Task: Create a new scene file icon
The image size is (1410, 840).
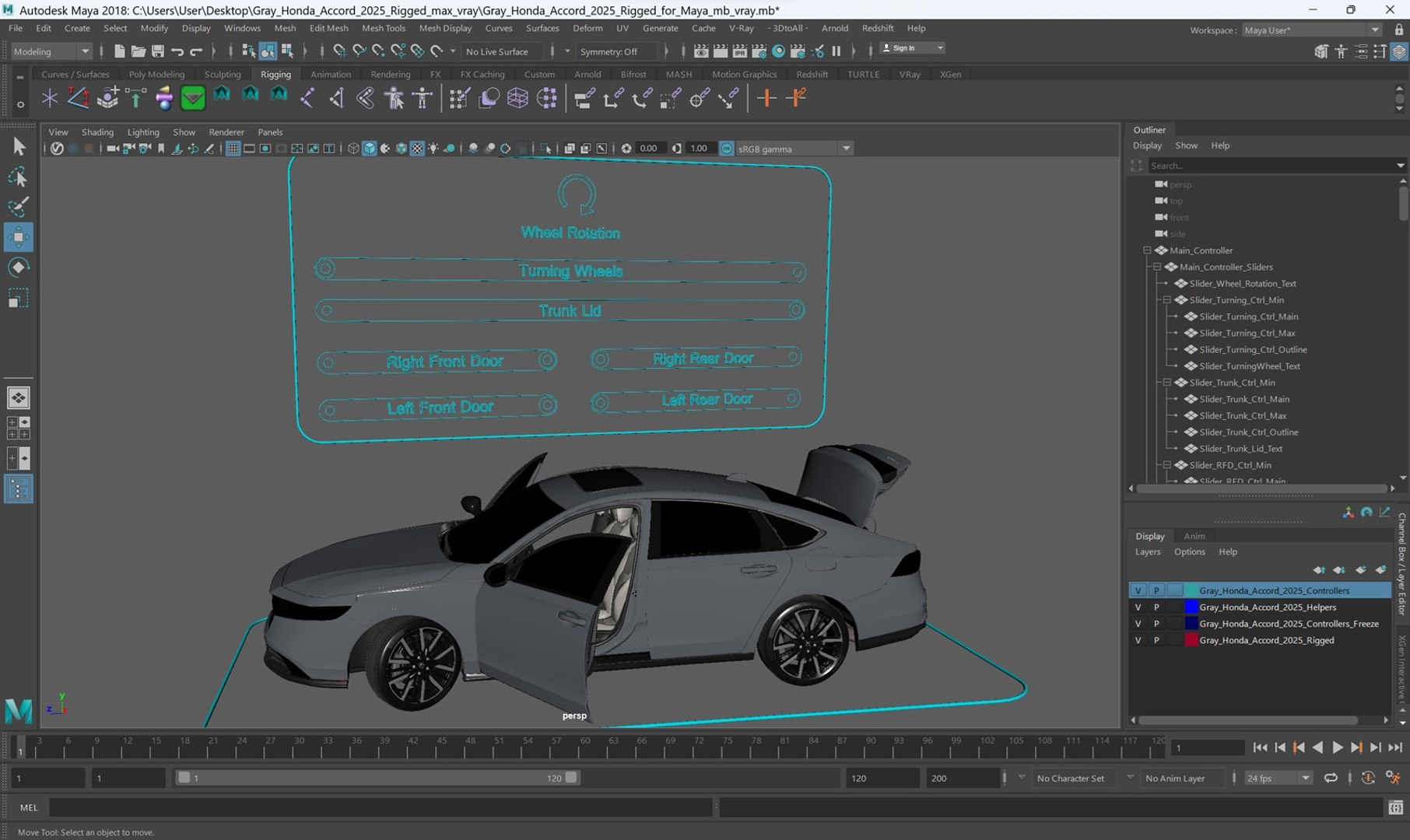Action: click(119, 51)
